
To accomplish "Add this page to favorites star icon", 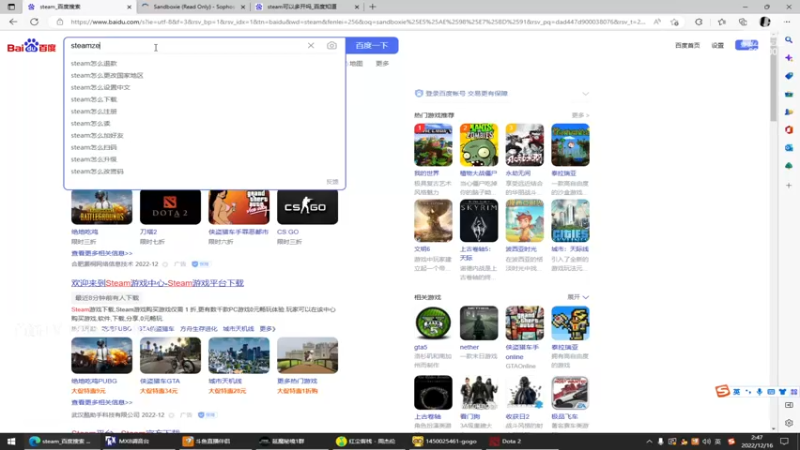I will point(674,22).
